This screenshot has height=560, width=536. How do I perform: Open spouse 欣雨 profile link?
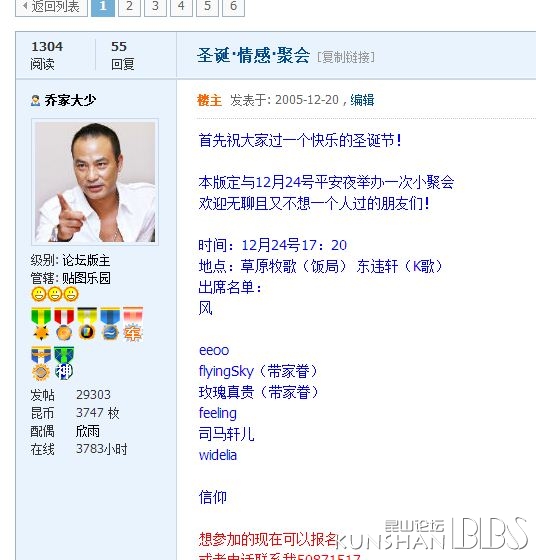pos(87,431)
